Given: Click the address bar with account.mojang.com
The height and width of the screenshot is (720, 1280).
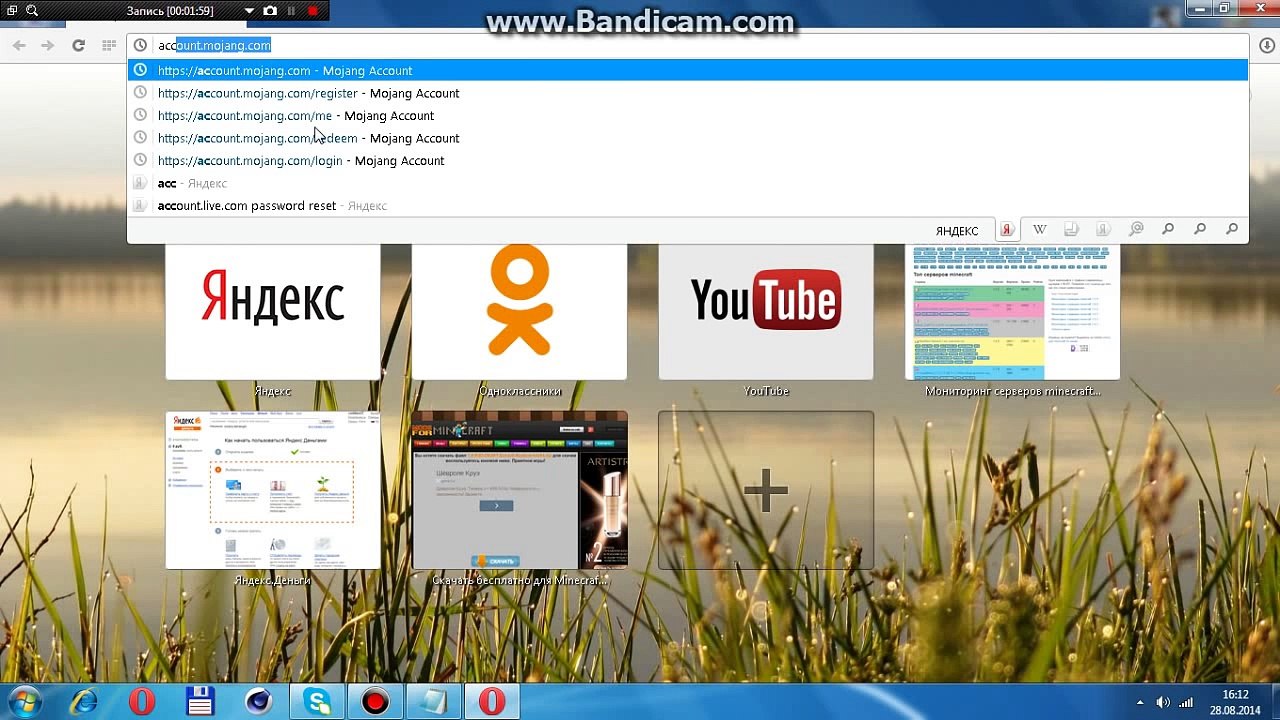Looking at the screenshot, I should coord(688,45).
